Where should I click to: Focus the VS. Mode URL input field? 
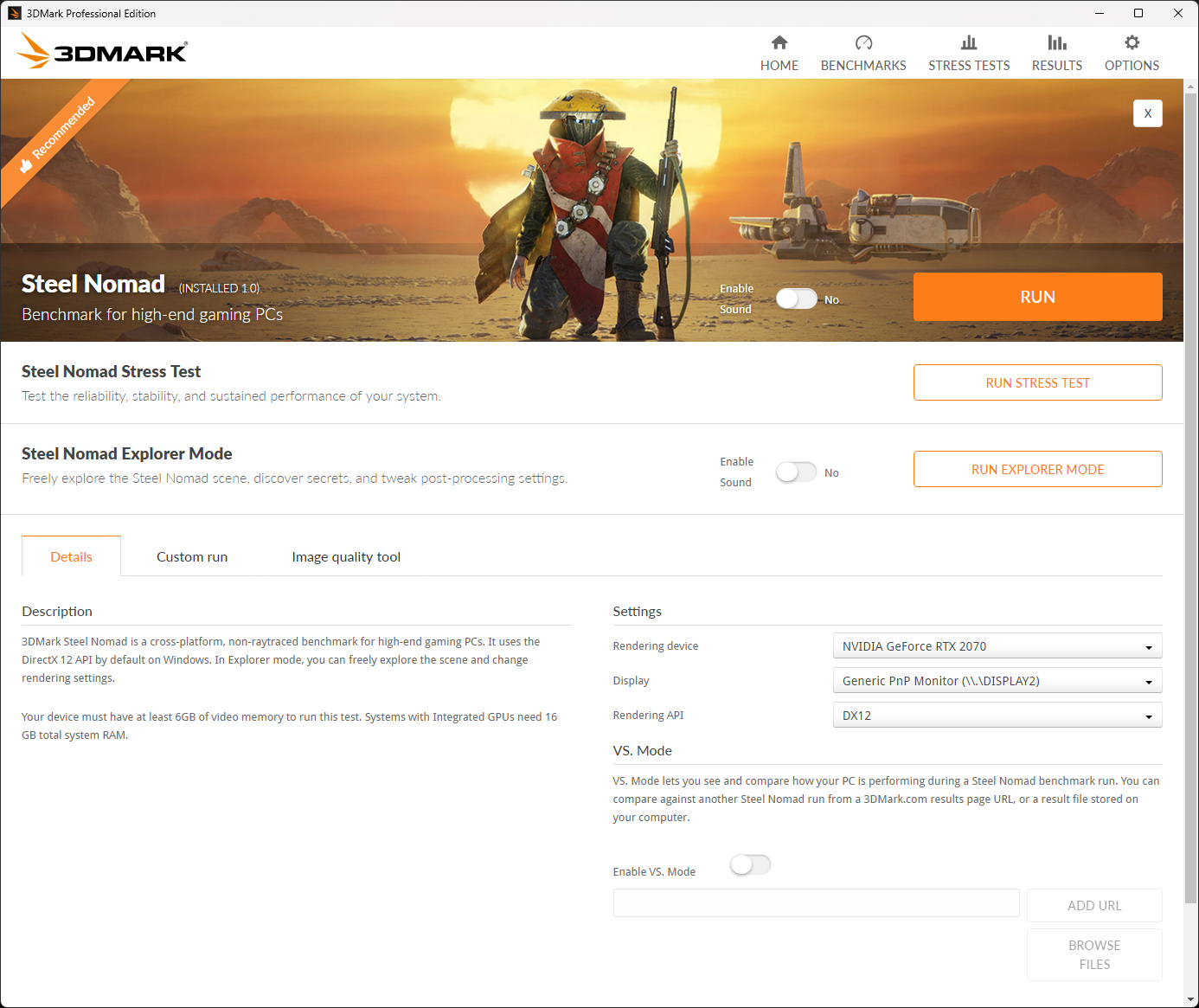click(816, 903)
